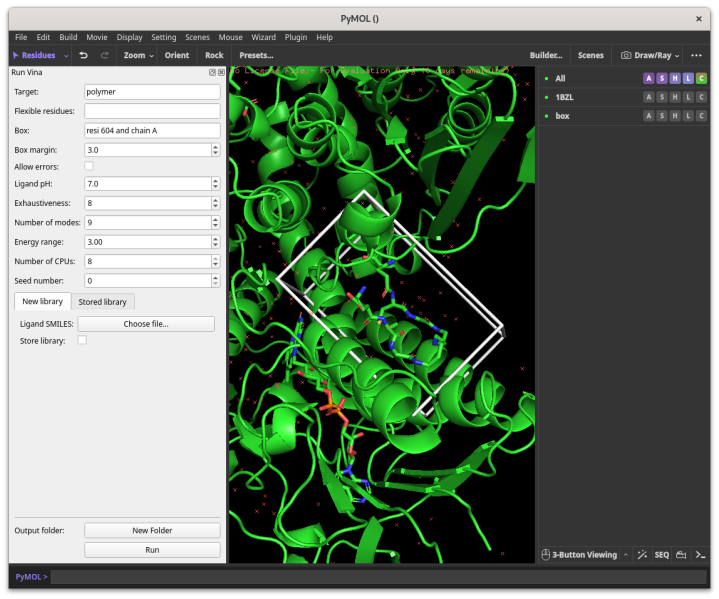Viewport: 719px width, 599px height.
Task: Click the Run button
Action: tap(152, 550)
